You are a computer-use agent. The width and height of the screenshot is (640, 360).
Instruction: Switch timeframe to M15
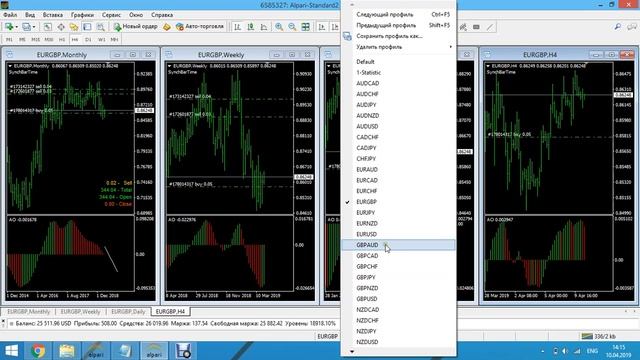click(x=36, y=40)
